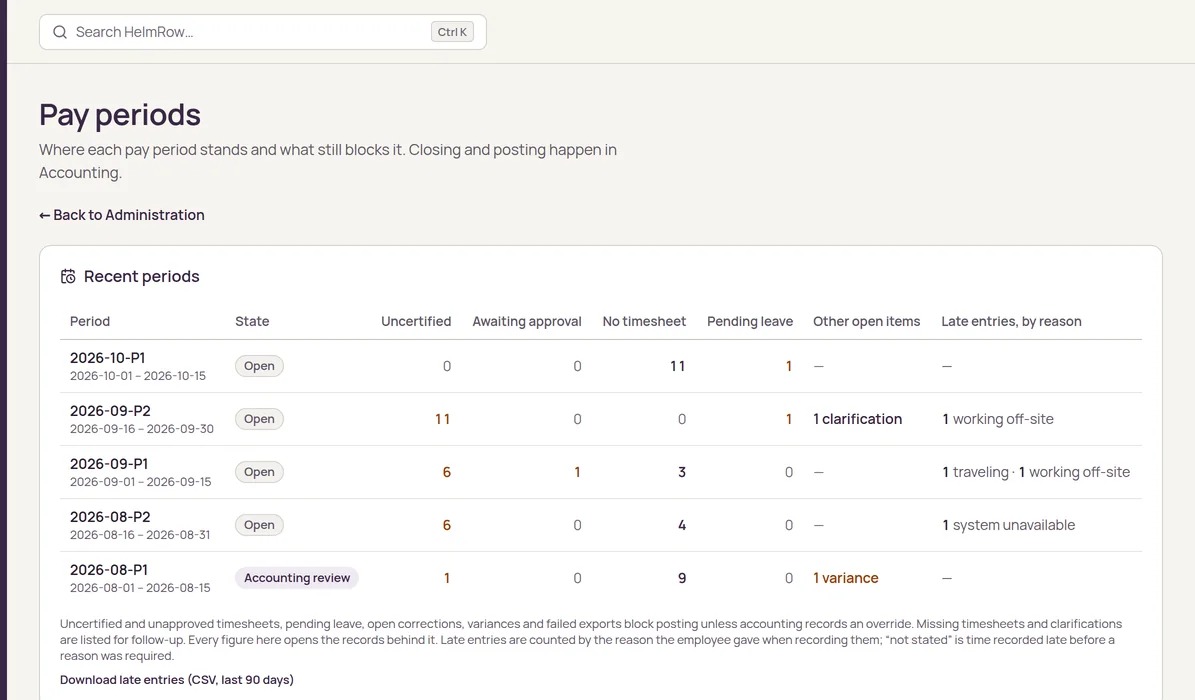Open 1 working off-site entry for 2026-09-P2

tap(998, 419)
